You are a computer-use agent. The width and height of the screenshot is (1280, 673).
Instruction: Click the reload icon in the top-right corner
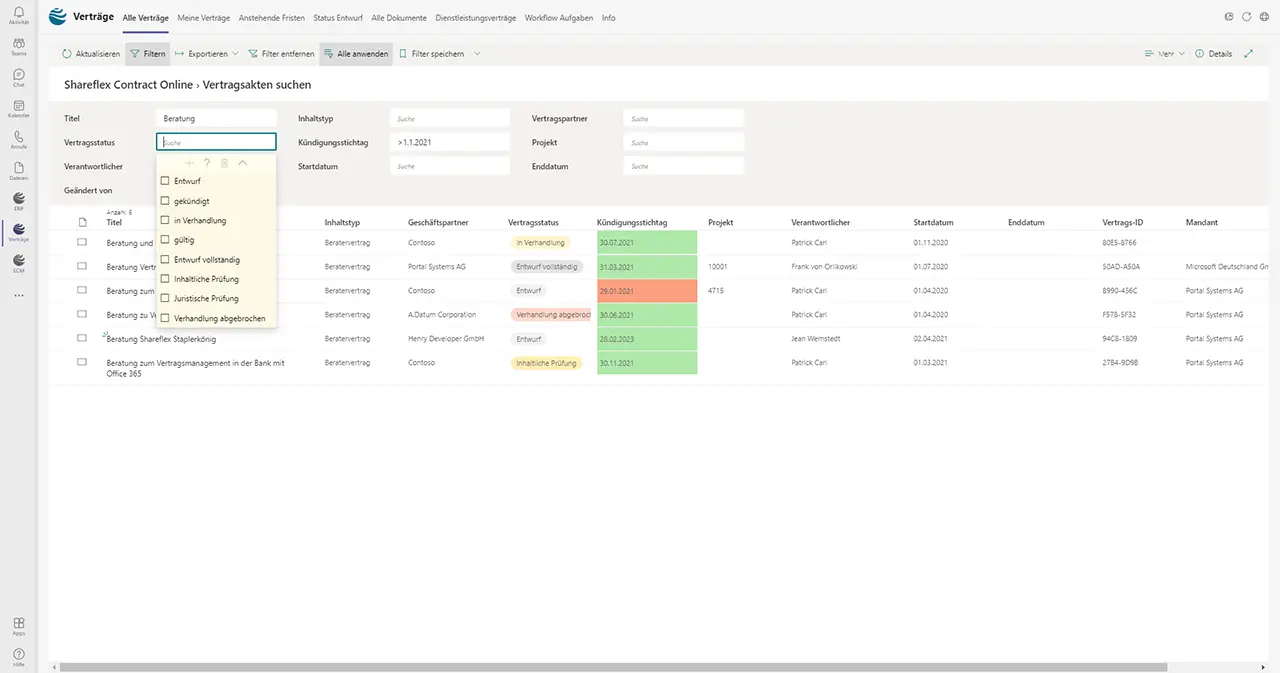(1246, 17)
